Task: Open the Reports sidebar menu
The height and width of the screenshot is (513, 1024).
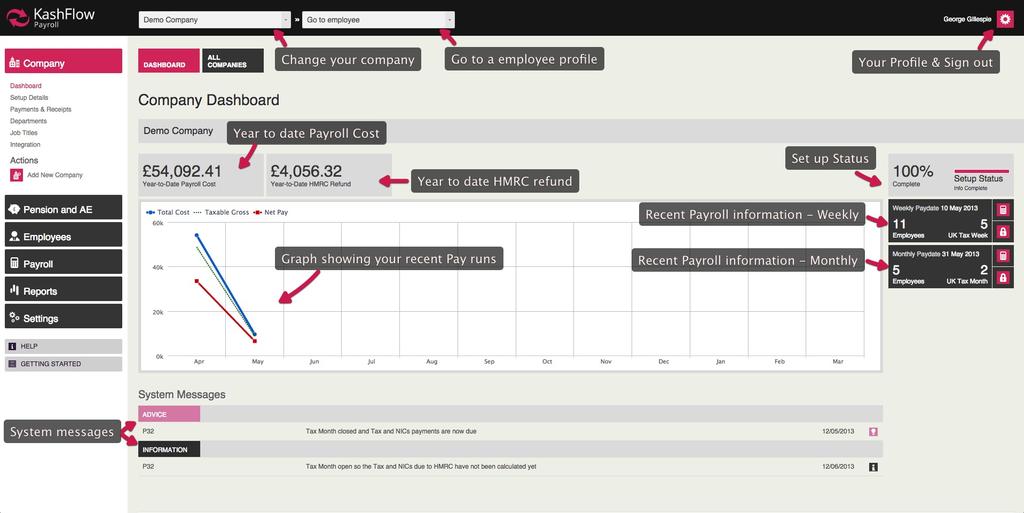Action: [x=63, y=291]
